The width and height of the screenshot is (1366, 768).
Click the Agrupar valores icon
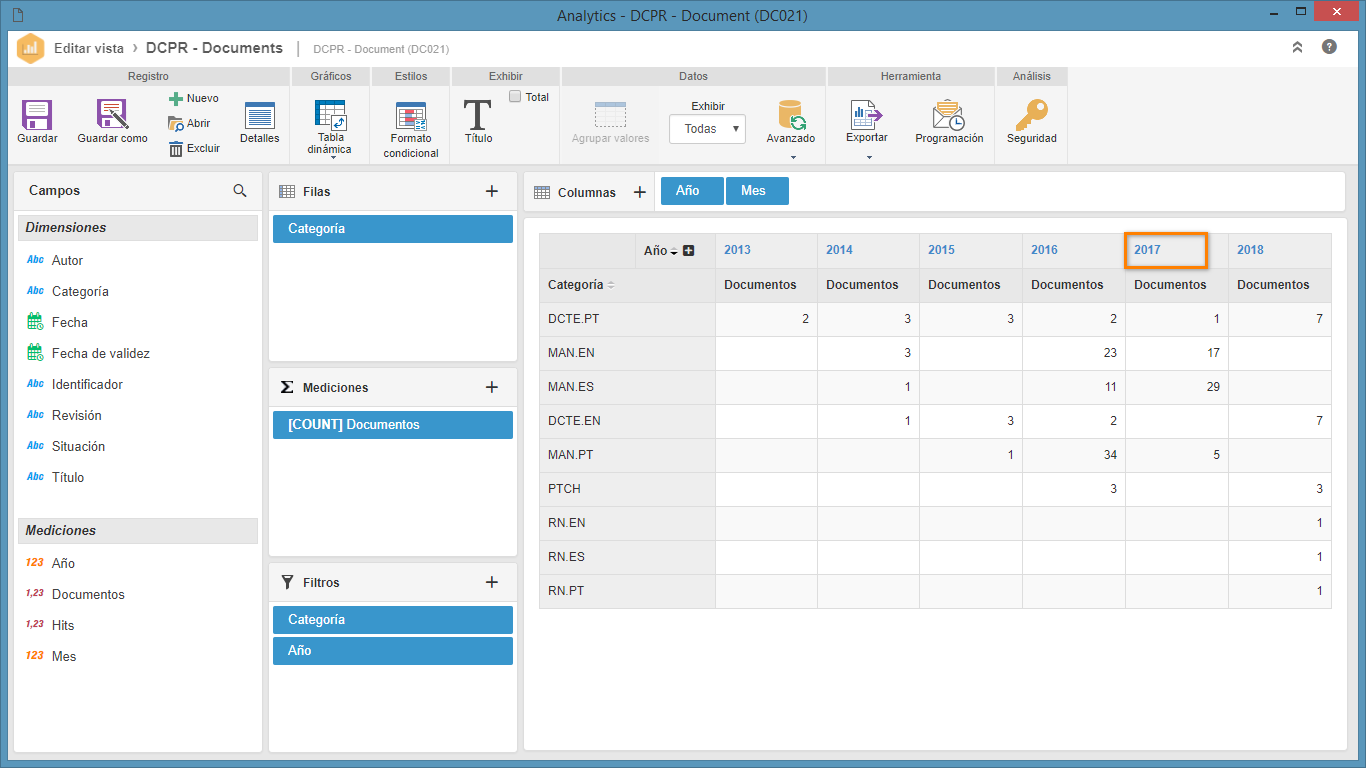tap(610, 115)
